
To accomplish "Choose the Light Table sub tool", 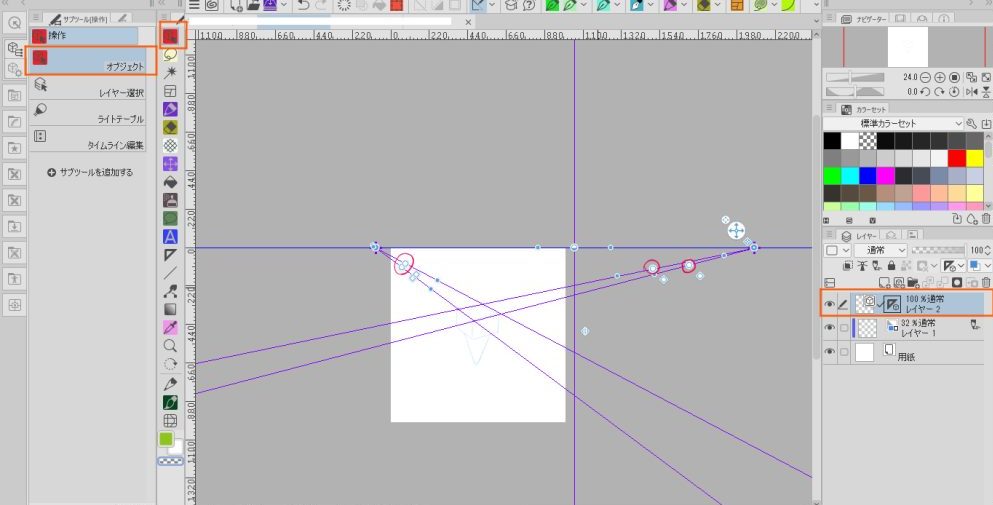I will click(90, 118).
